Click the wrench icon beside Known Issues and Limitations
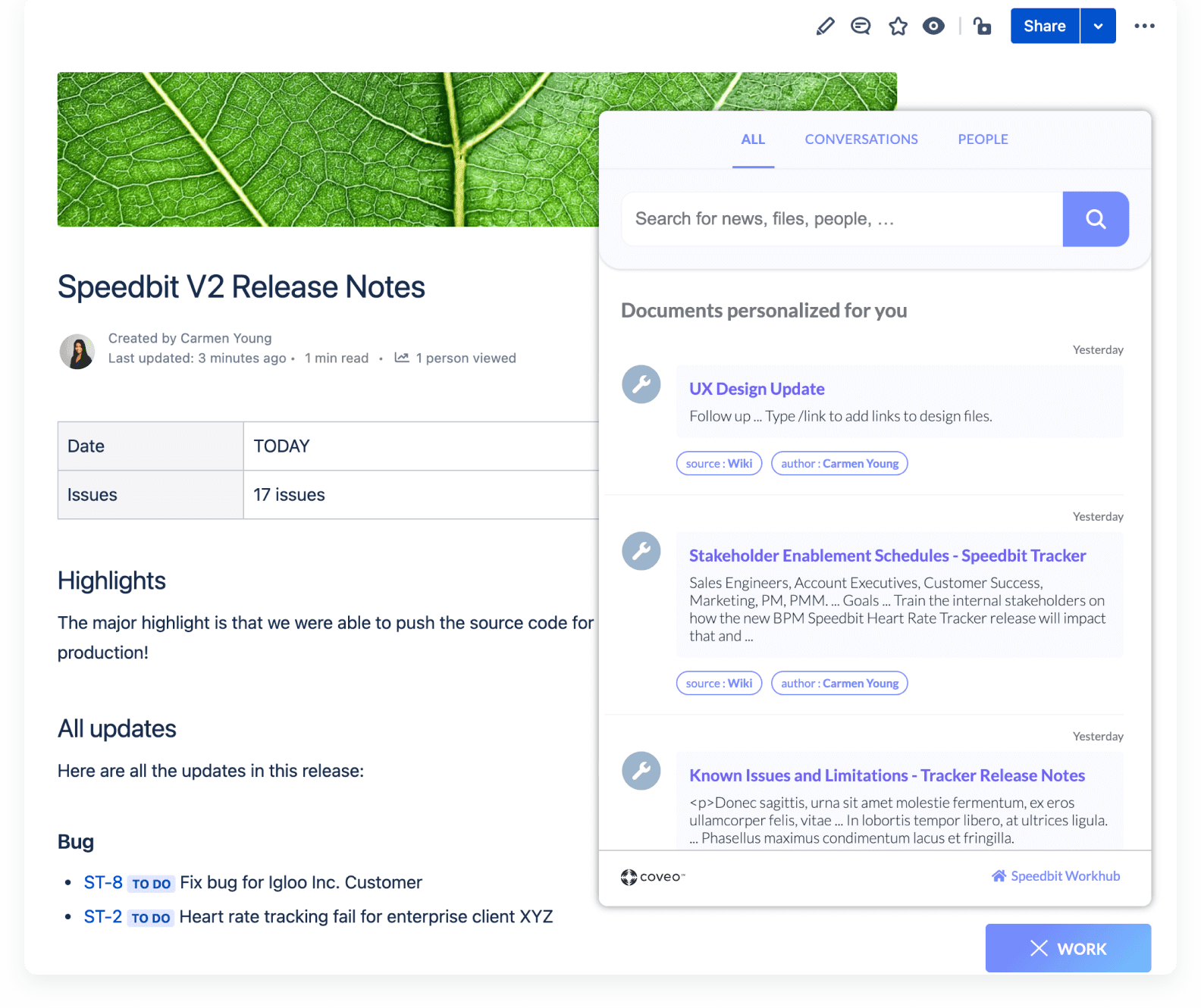1201x1008 pixels. click(x=641, y=771)
